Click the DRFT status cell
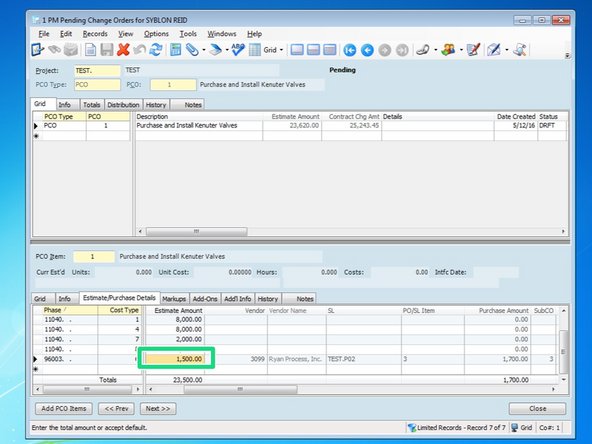 pos(552,125)
